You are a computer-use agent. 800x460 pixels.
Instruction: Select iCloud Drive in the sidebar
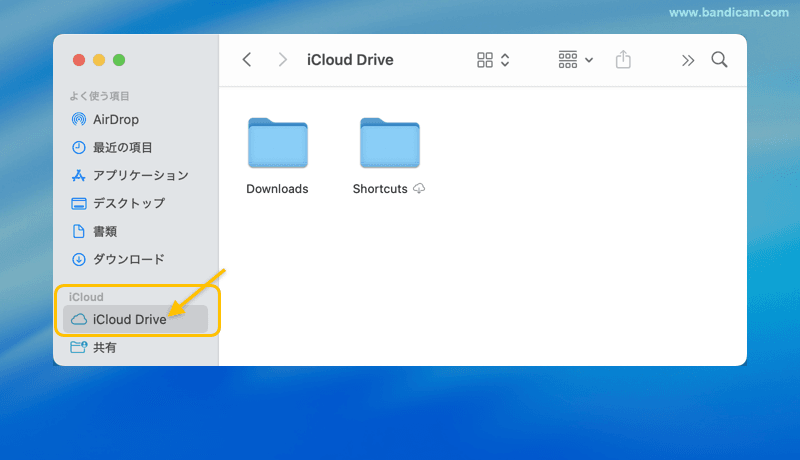tap(135, 319)
